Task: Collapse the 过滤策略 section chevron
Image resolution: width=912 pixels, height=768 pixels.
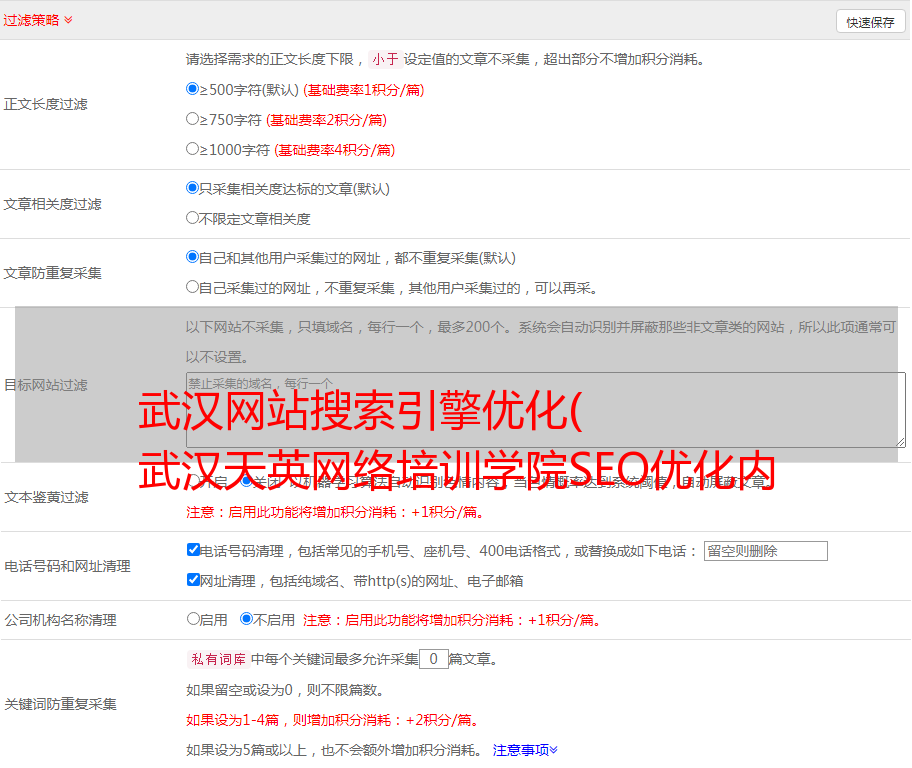Action: 68,20
